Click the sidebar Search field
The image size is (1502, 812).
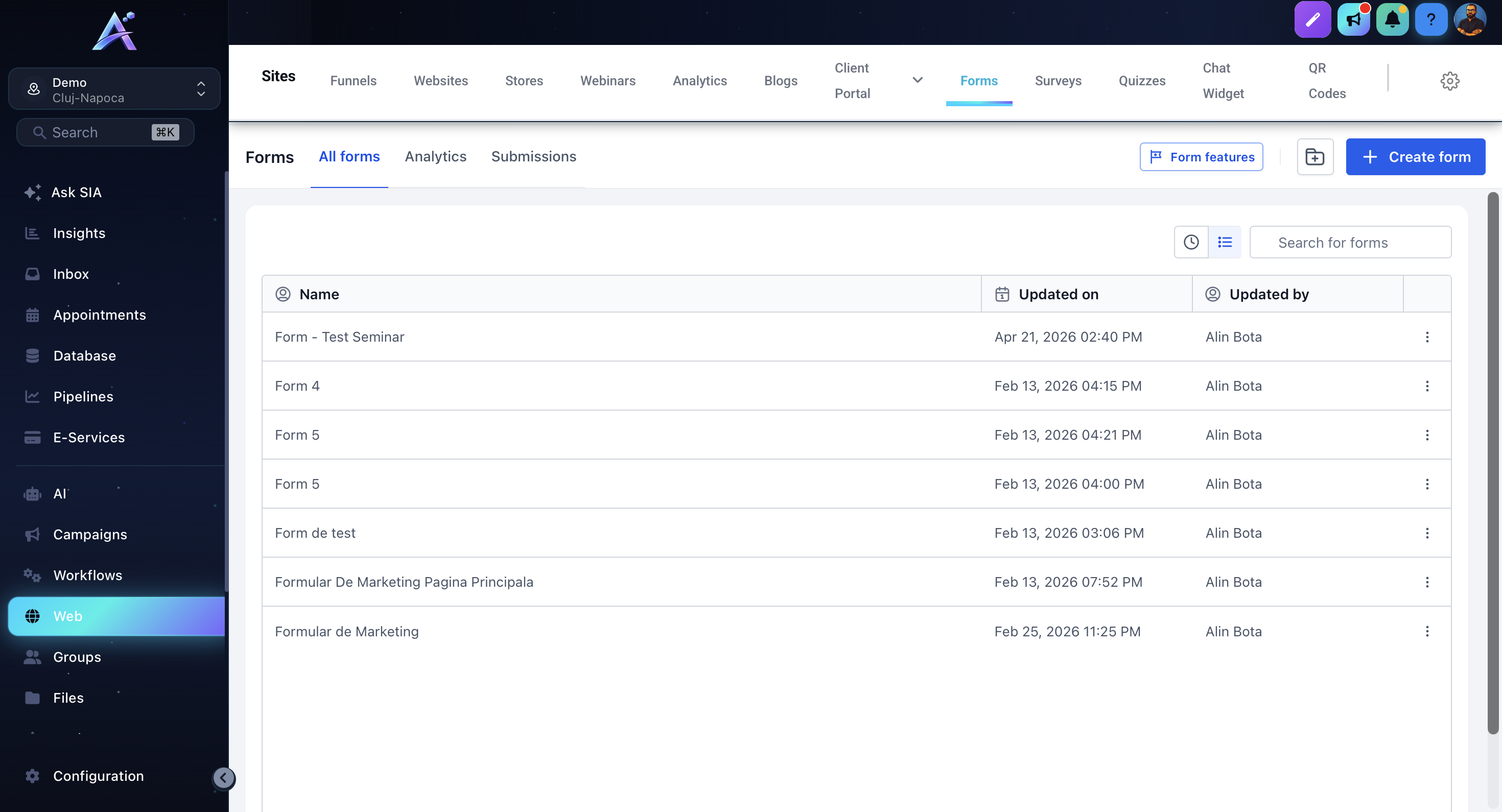[105, 132]
